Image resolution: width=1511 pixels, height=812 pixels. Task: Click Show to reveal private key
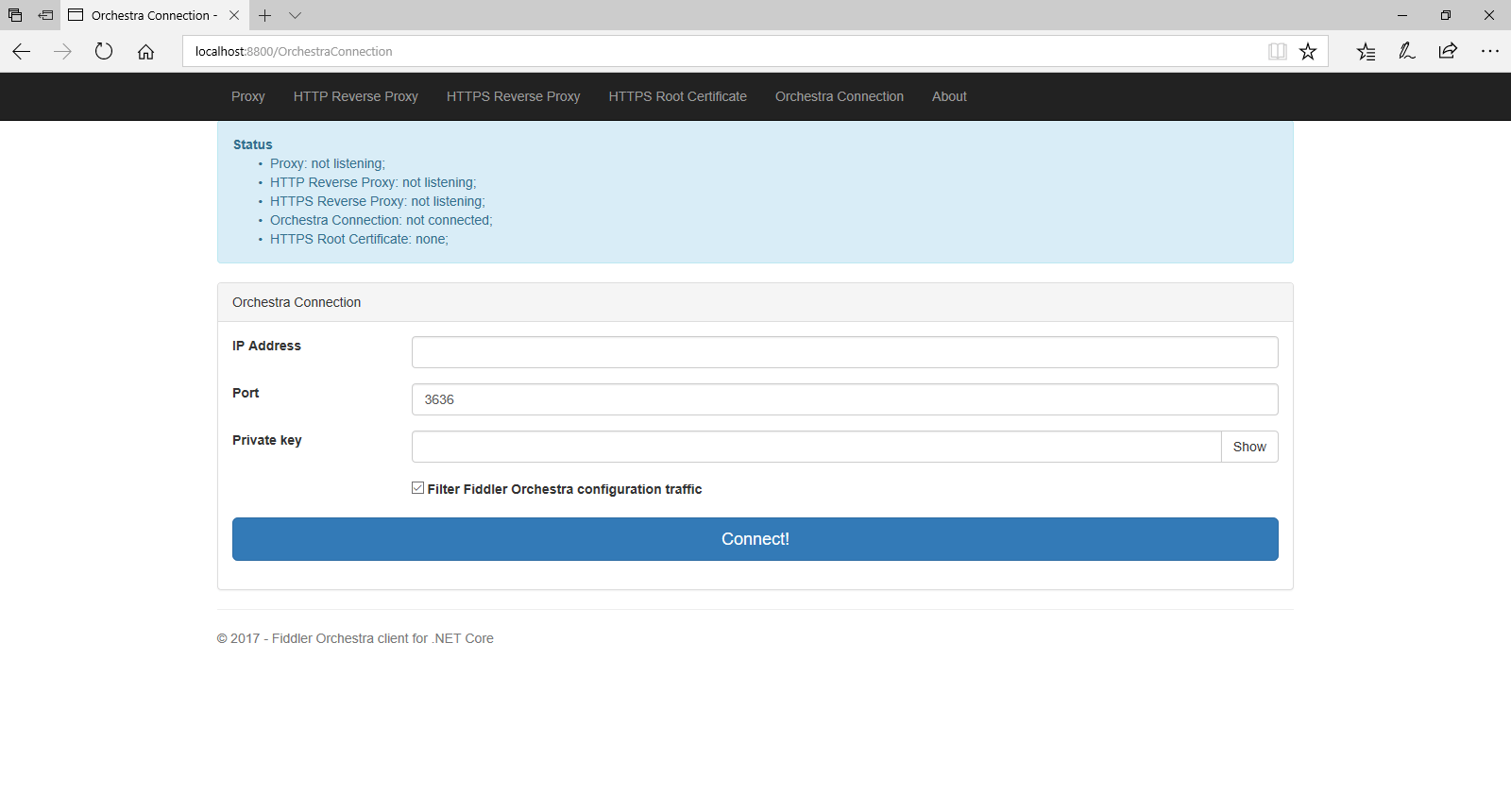[x=1248, y=447]
